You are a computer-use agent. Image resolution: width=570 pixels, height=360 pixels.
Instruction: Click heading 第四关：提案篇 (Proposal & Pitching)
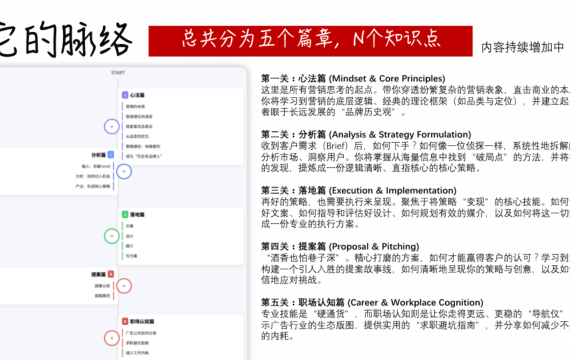point(340,247)
